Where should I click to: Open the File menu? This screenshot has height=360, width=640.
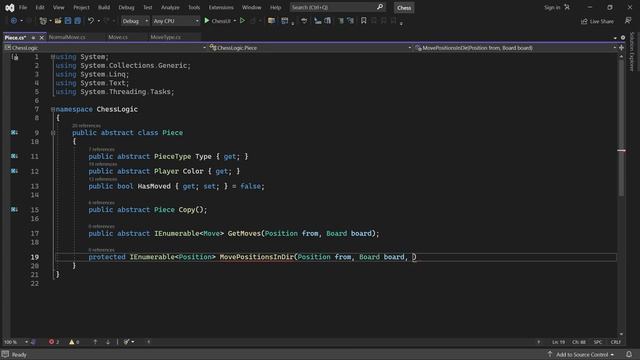[x=23, y=7]
